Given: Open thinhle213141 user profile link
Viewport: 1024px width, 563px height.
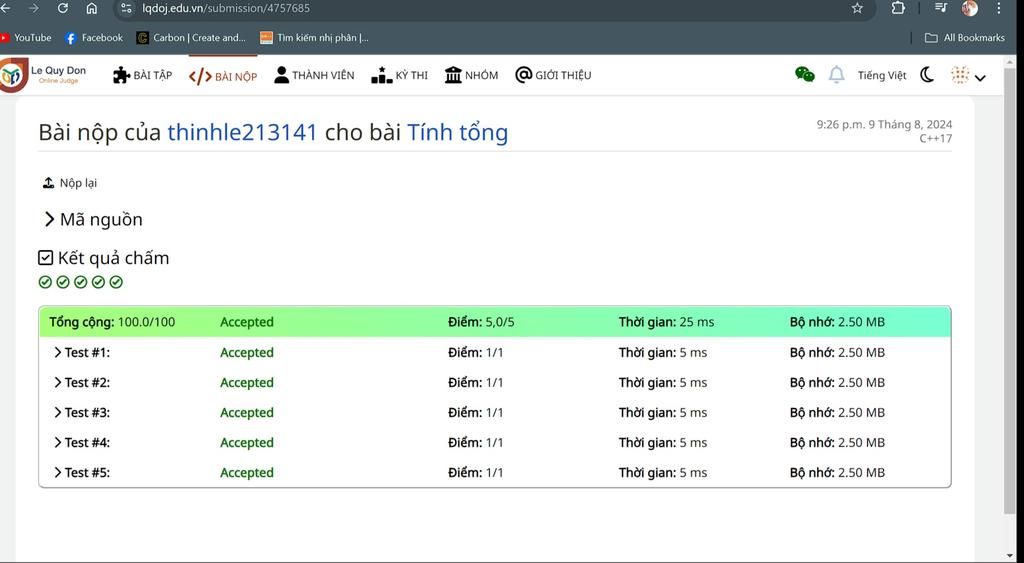Looking at the screenshot, I should coord(242,132).
